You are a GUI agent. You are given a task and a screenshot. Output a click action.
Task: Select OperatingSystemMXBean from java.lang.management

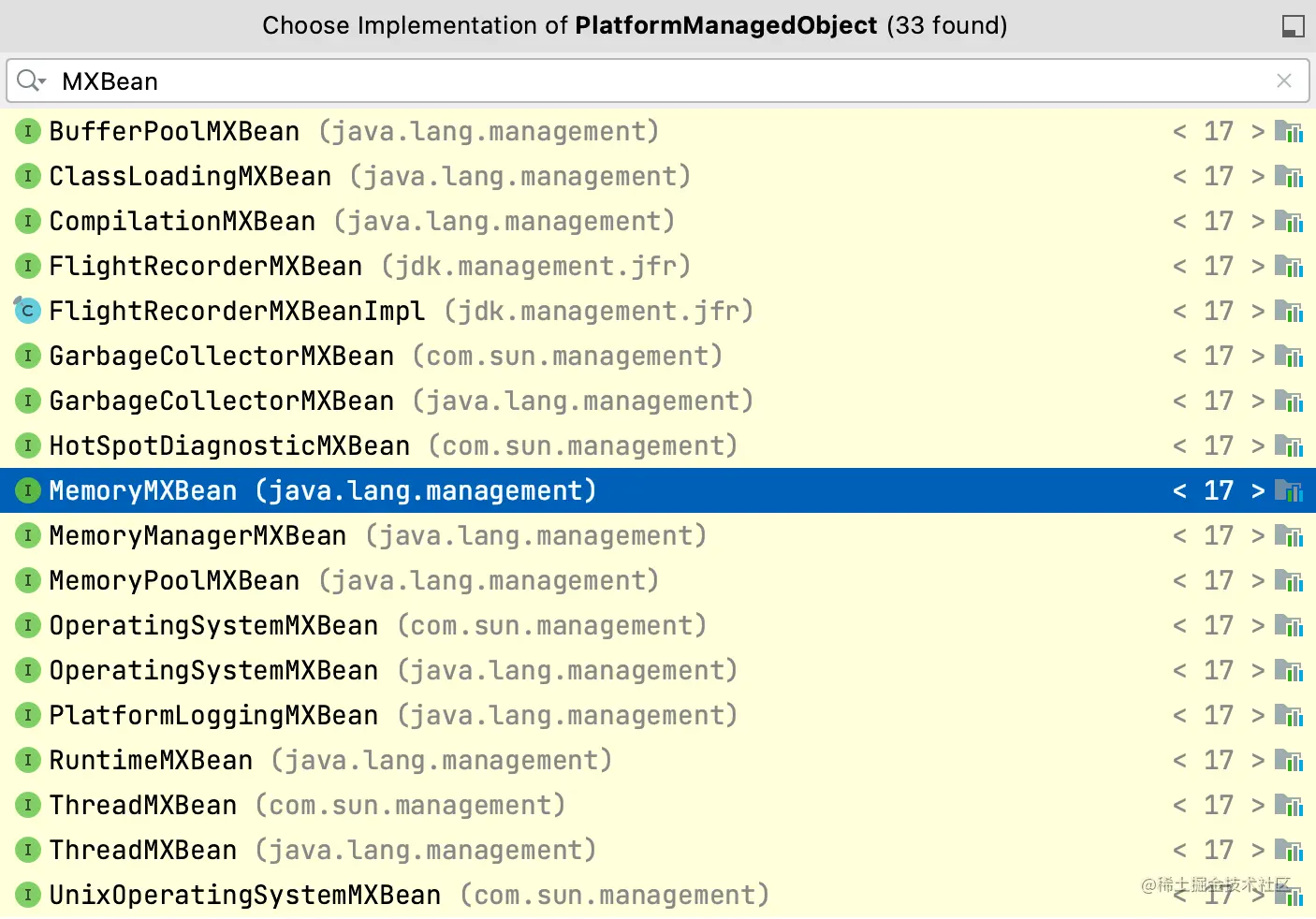coord(658,670)
